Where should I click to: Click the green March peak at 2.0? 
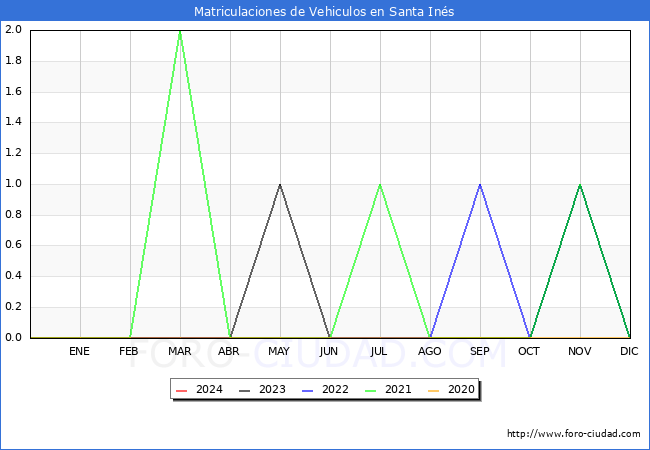click(x=180, y=31)
